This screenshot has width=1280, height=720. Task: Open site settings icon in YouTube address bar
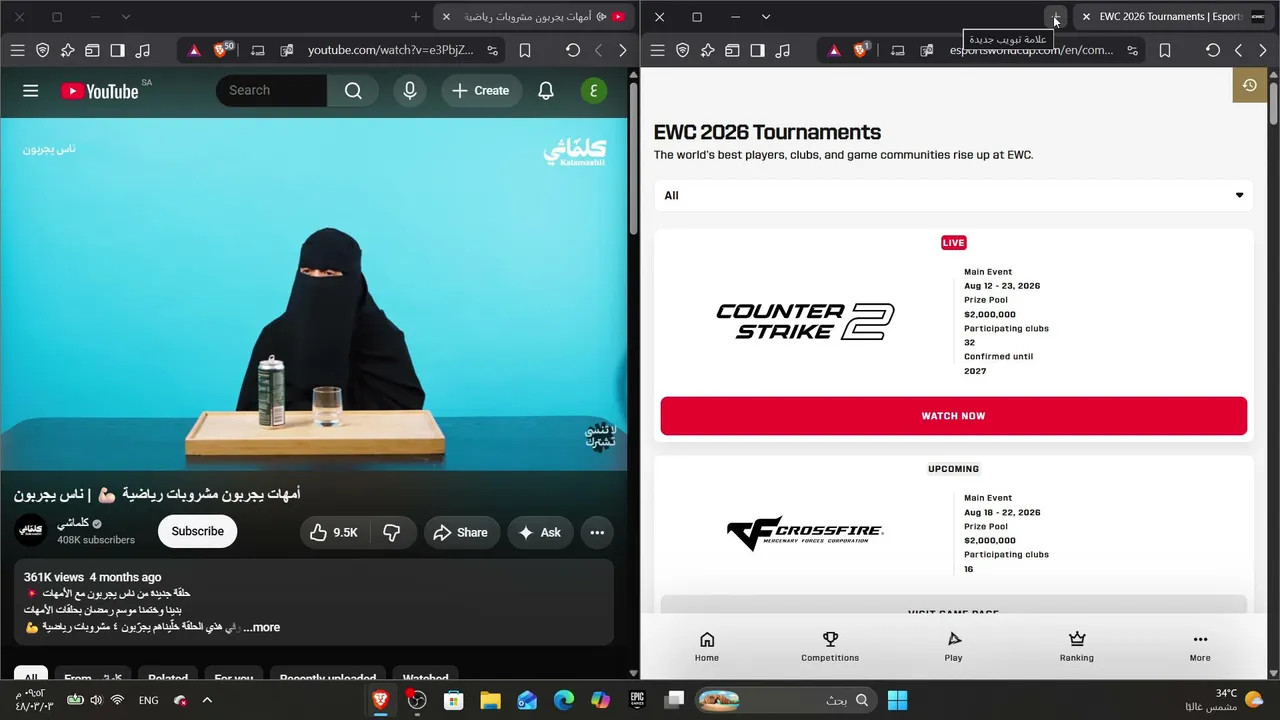(x=492, y=50)
